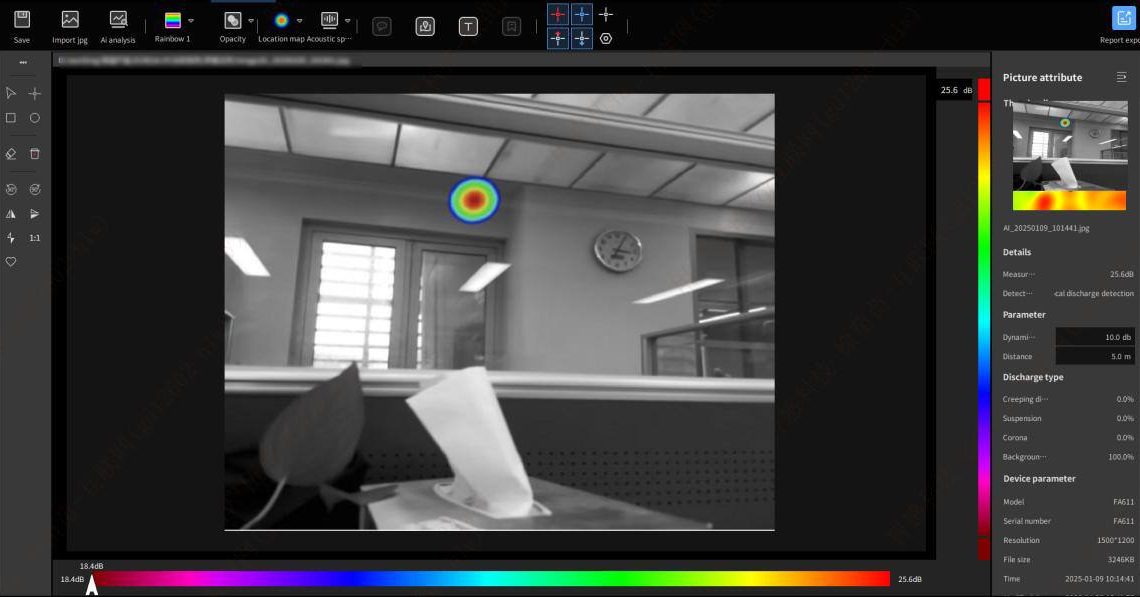The image size is (1140, 597).
Task: Select the rectangle region tool
Action: pyautogui.click(x=11, y=118)
